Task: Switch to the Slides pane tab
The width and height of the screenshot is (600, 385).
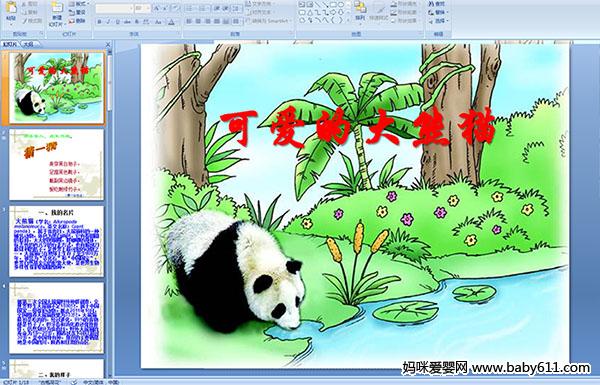Action: coord(10,44)
